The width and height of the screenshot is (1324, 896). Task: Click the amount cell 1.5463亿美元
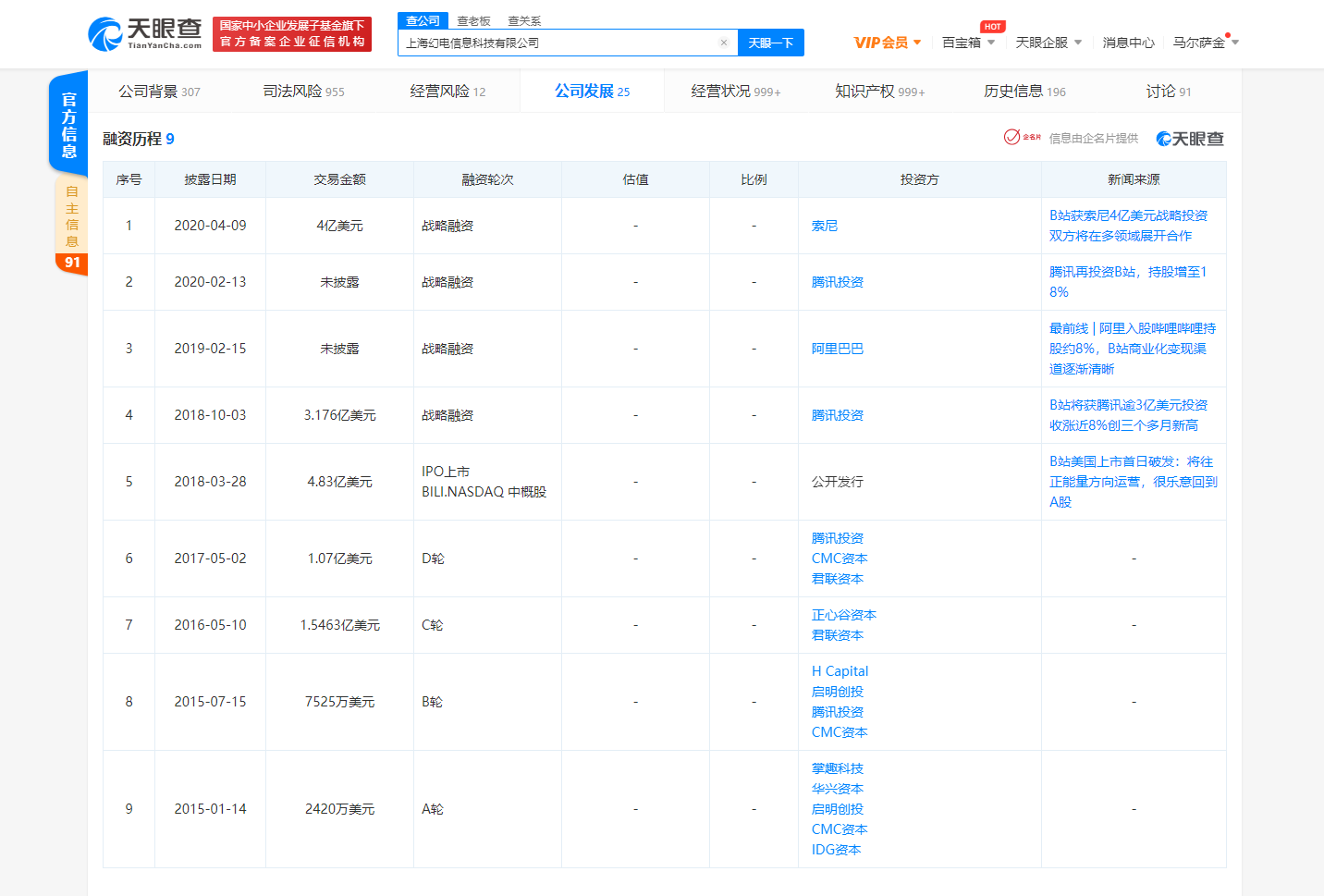340,625
